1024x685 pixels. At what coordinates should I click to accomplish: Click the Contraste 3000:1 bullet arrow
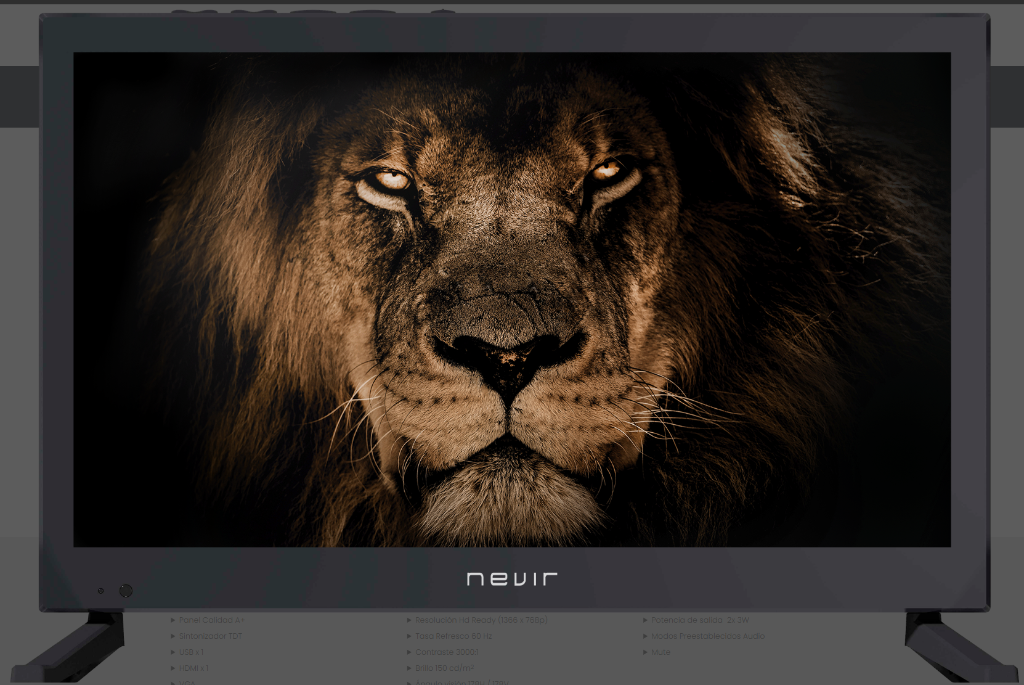coord(409,652)
